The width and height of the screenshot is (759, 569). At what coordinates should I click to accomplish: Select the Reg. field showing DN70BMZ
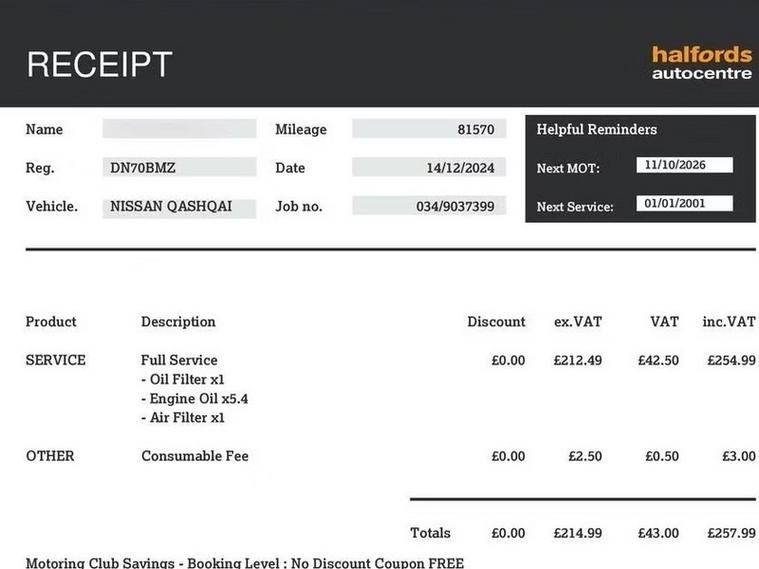[179, 168]
